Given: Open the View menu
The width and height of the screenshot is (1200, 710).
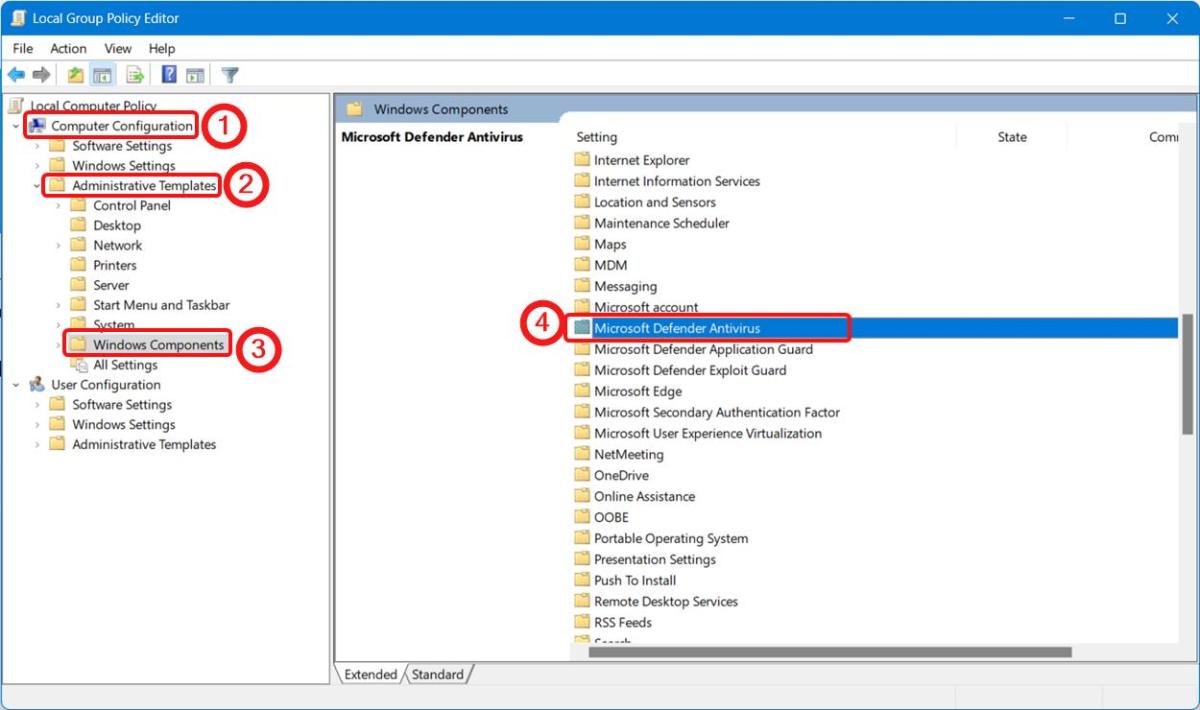Looking at the screenshot, I should 117,48.
